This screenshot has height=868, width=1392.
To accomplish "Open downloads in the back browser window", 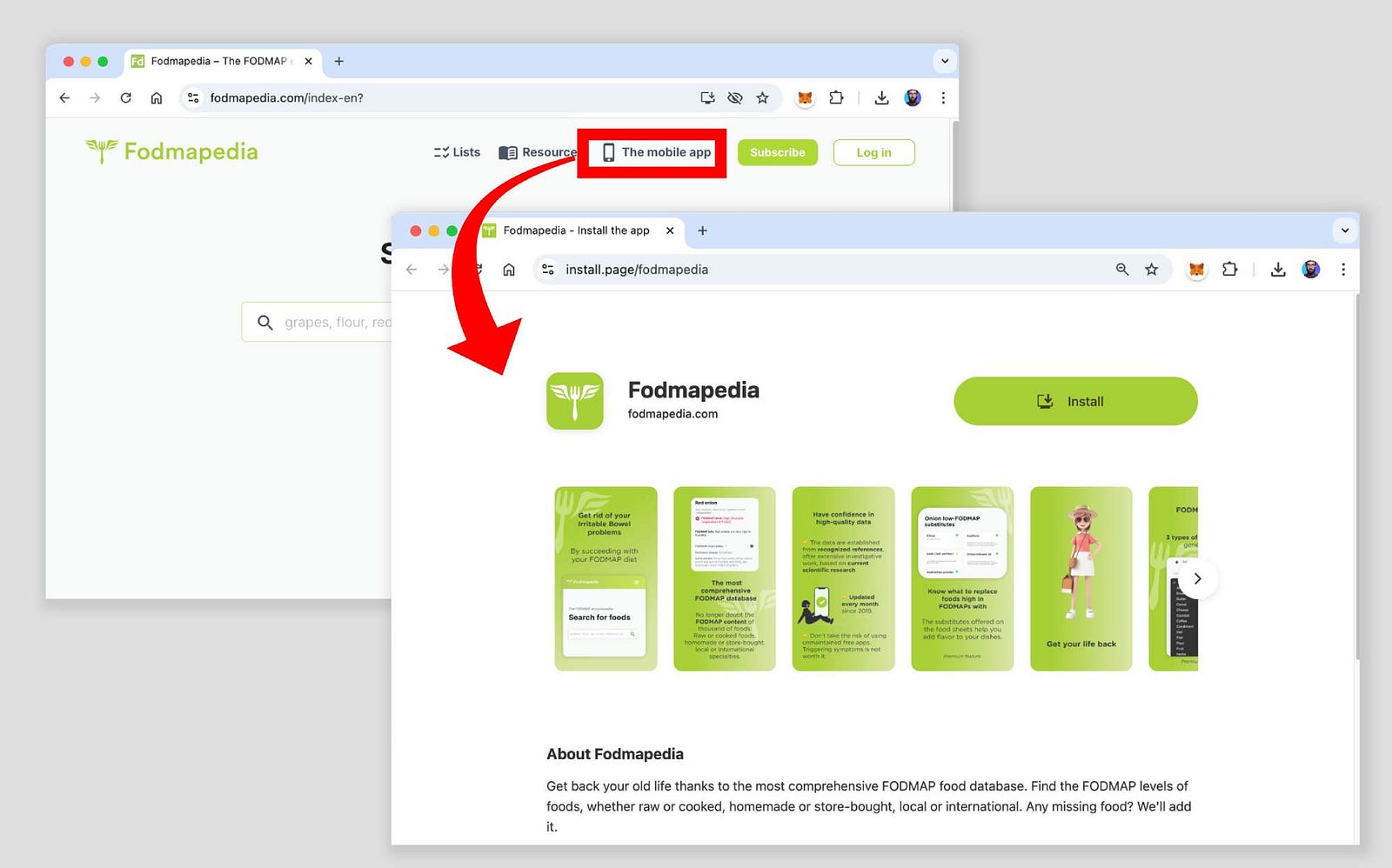I will 881,98.
